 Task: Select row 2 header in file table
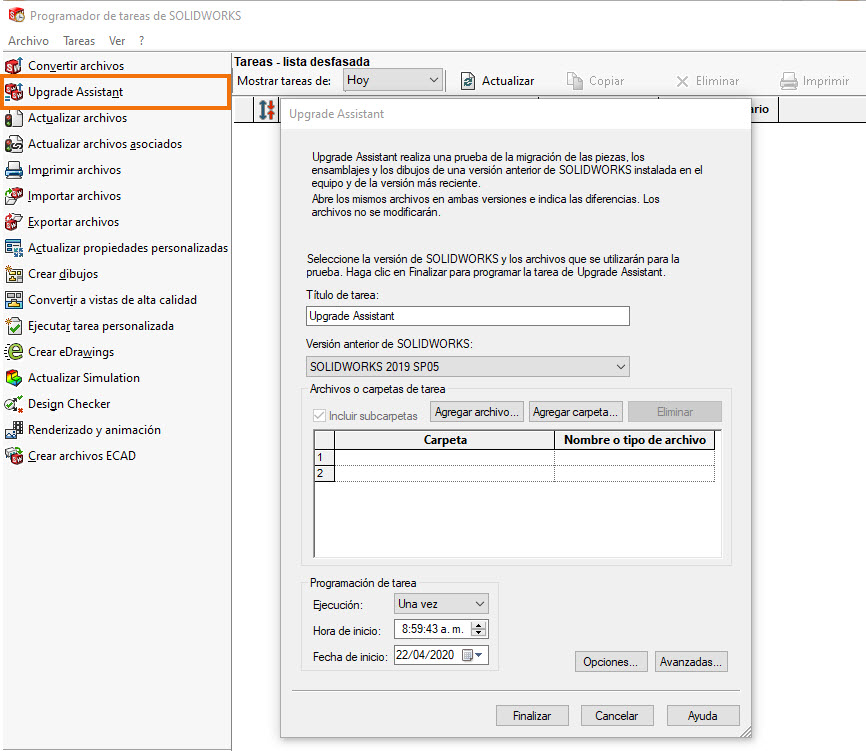324,473
